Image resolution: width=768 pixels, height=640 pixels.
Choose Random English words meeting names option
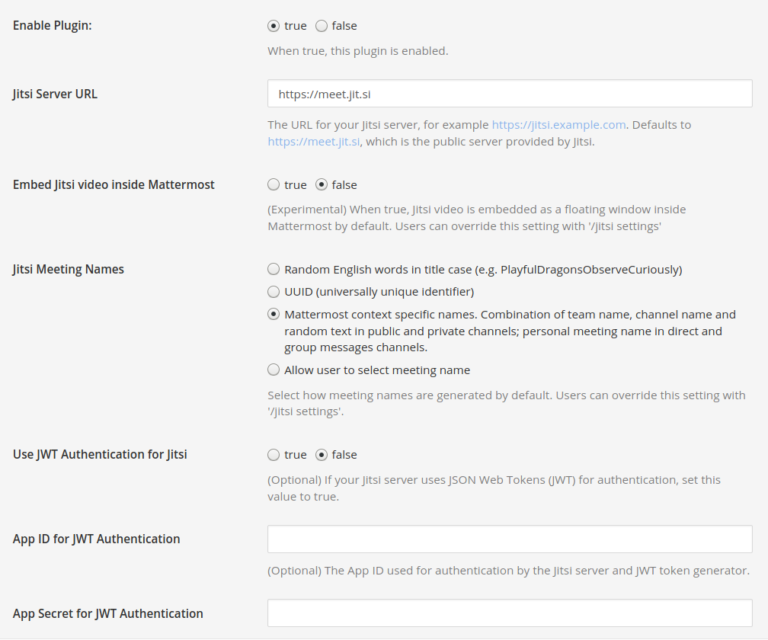coord(274,269)
